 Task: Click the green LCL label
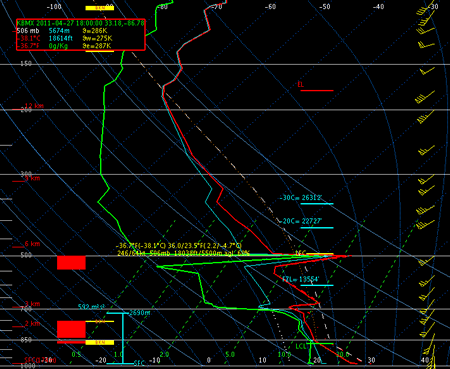pyautogui.click(x=301, y=347)
